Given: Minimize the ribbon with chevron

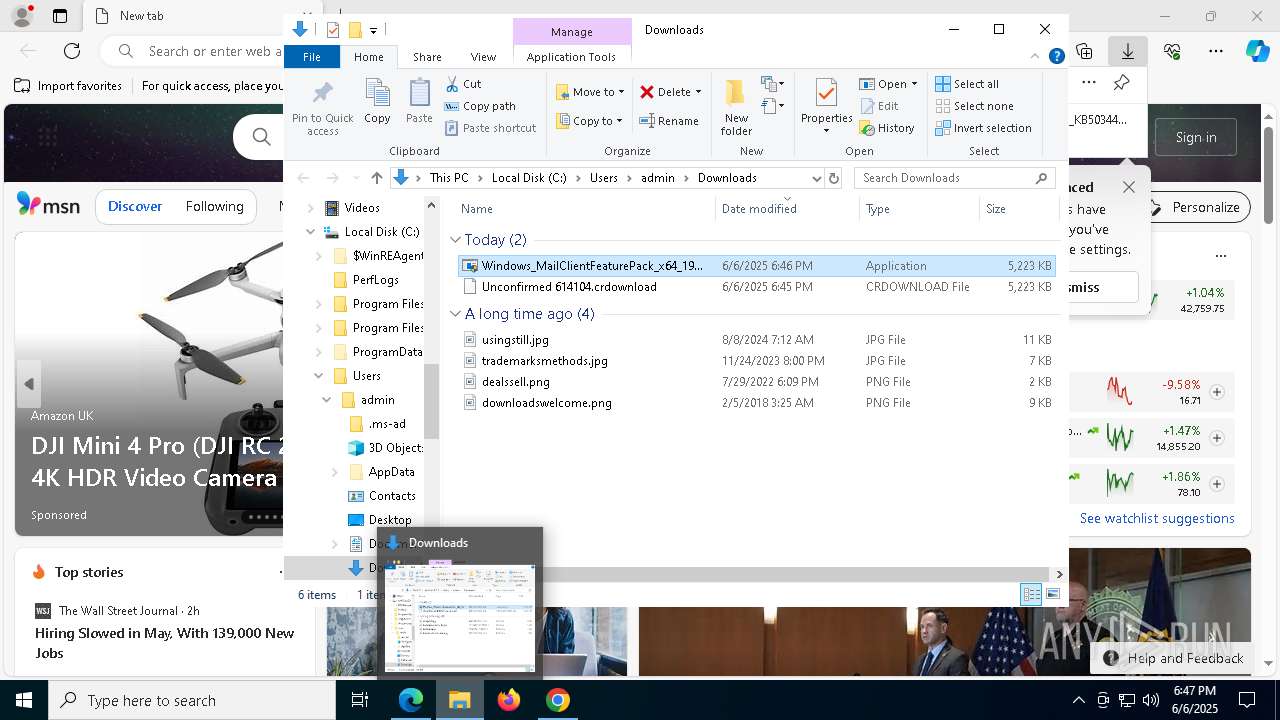Looking at the screenshot, I should [1035, 57].
